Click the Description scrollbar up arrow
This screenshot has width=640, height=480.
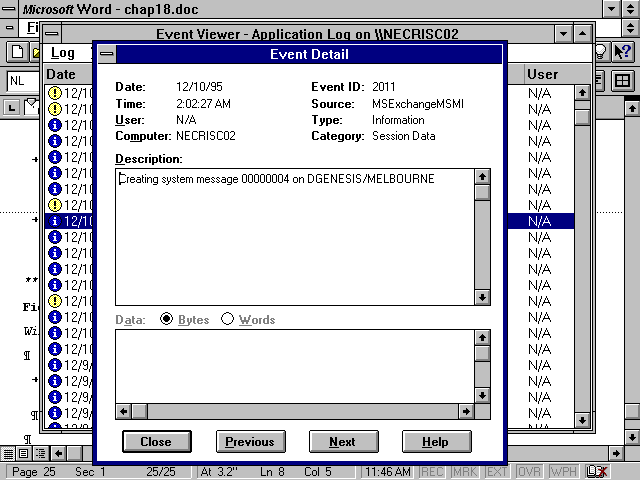[x=482, y=177]
